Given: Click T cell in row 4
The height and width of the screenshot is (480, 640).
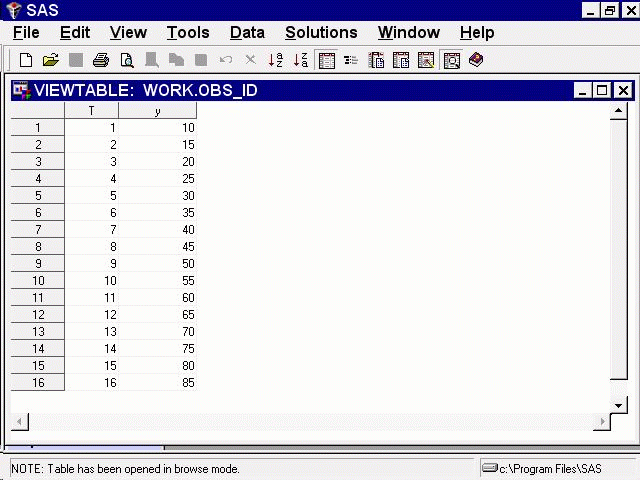Looking at the screenshot, I should [x=91, y=178].
